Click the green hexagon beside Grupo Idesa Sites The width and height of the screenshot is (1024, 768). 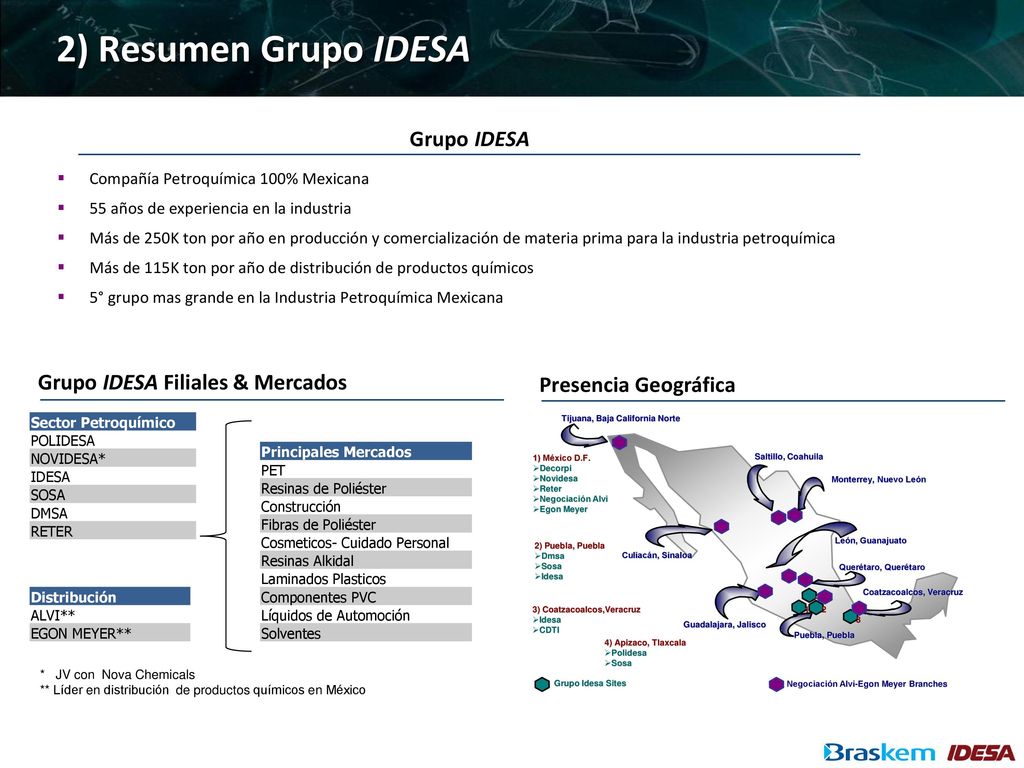(542, 684)
